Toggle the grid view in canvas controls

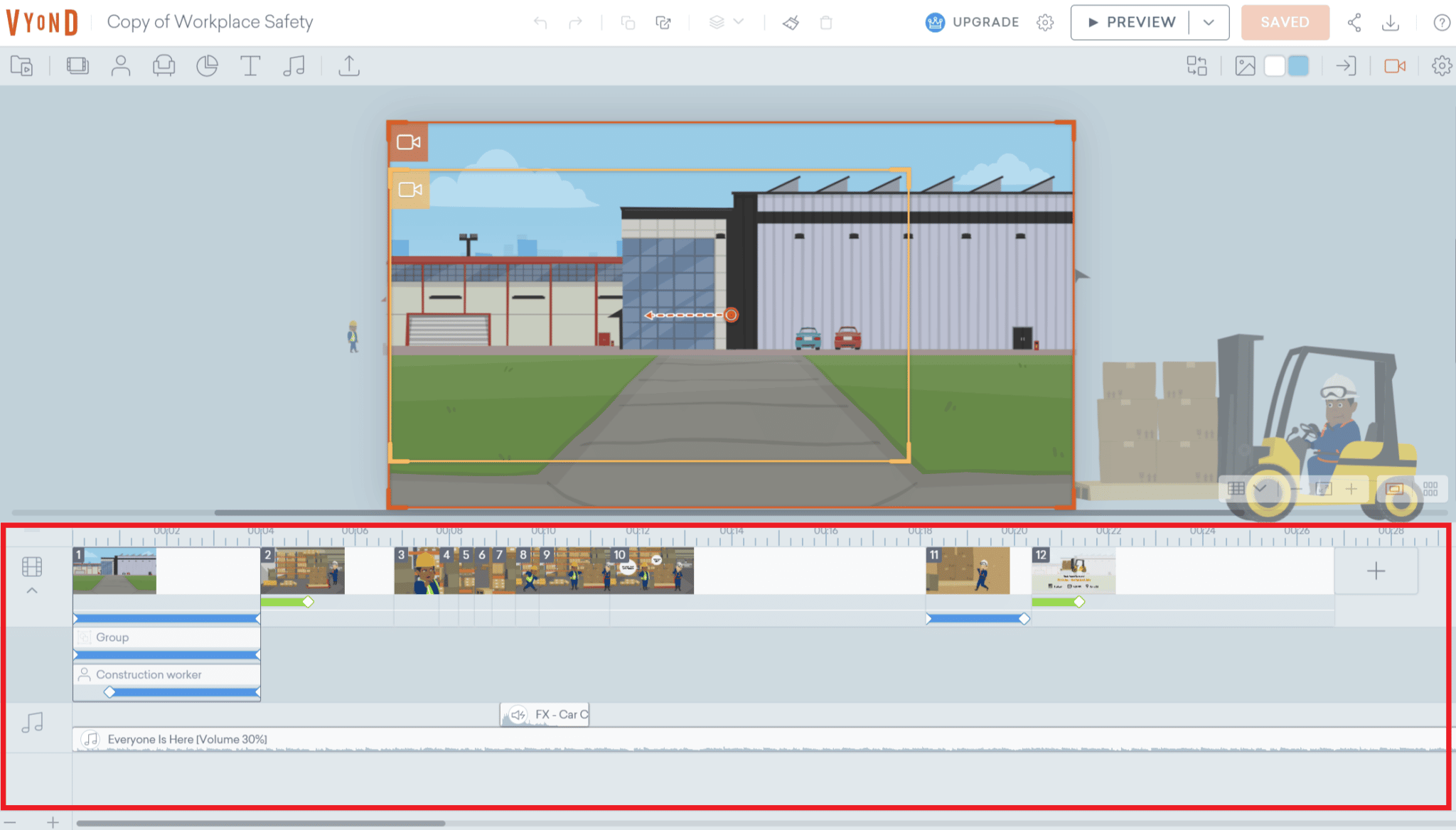pos(1236,489)
